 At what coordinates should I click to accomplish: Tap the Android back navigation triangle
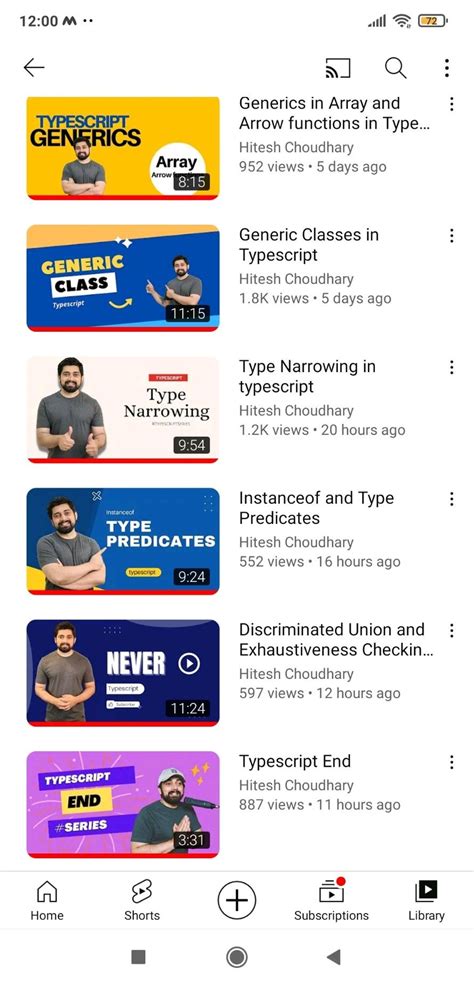(x=333, y=957)
